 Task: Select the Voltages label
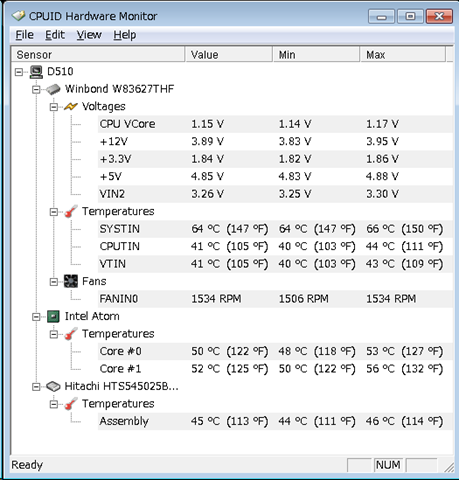[x=104, y=107]
